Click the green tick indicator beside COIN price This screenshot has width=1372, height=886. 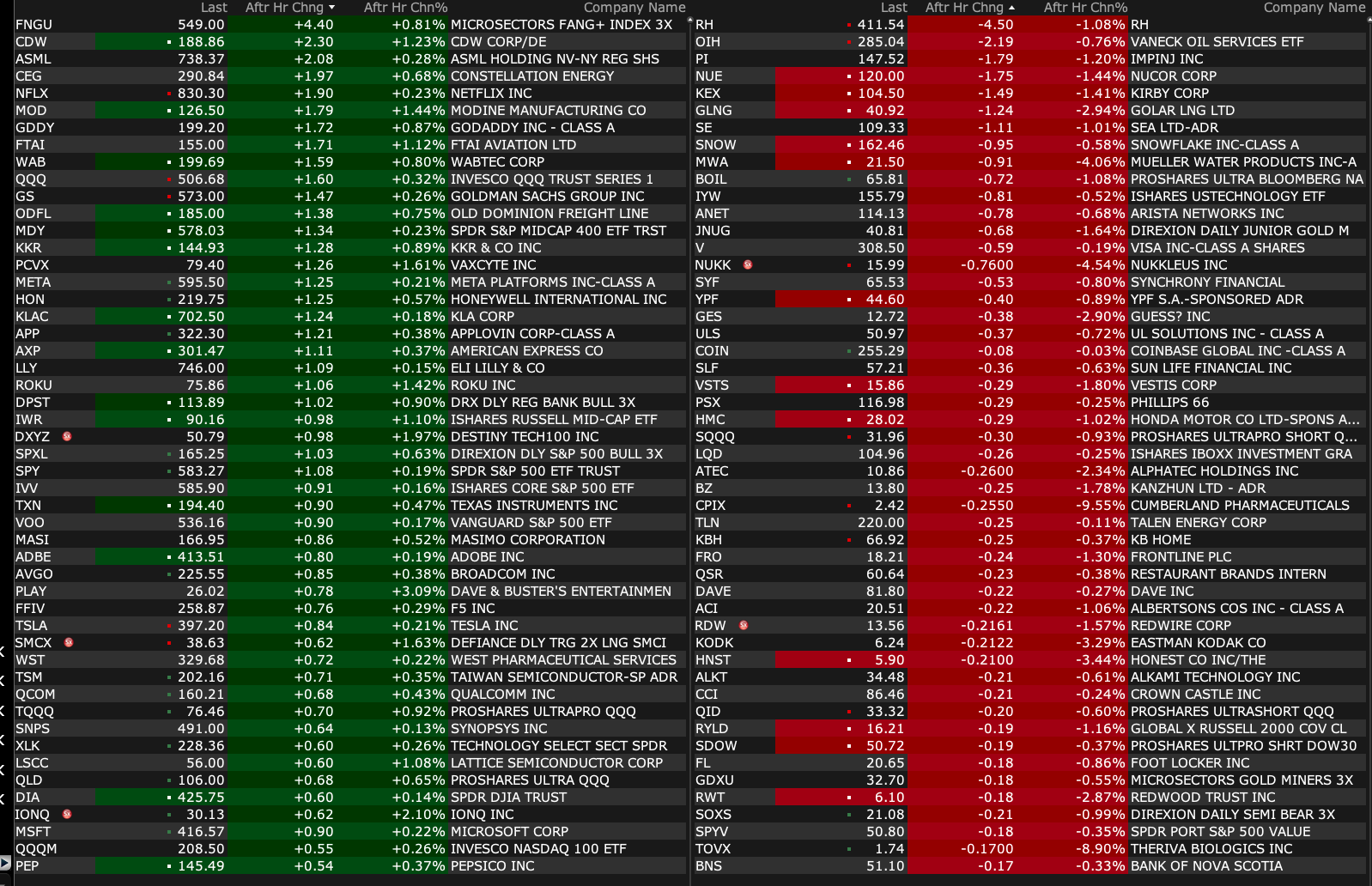(x=849, y=351)
